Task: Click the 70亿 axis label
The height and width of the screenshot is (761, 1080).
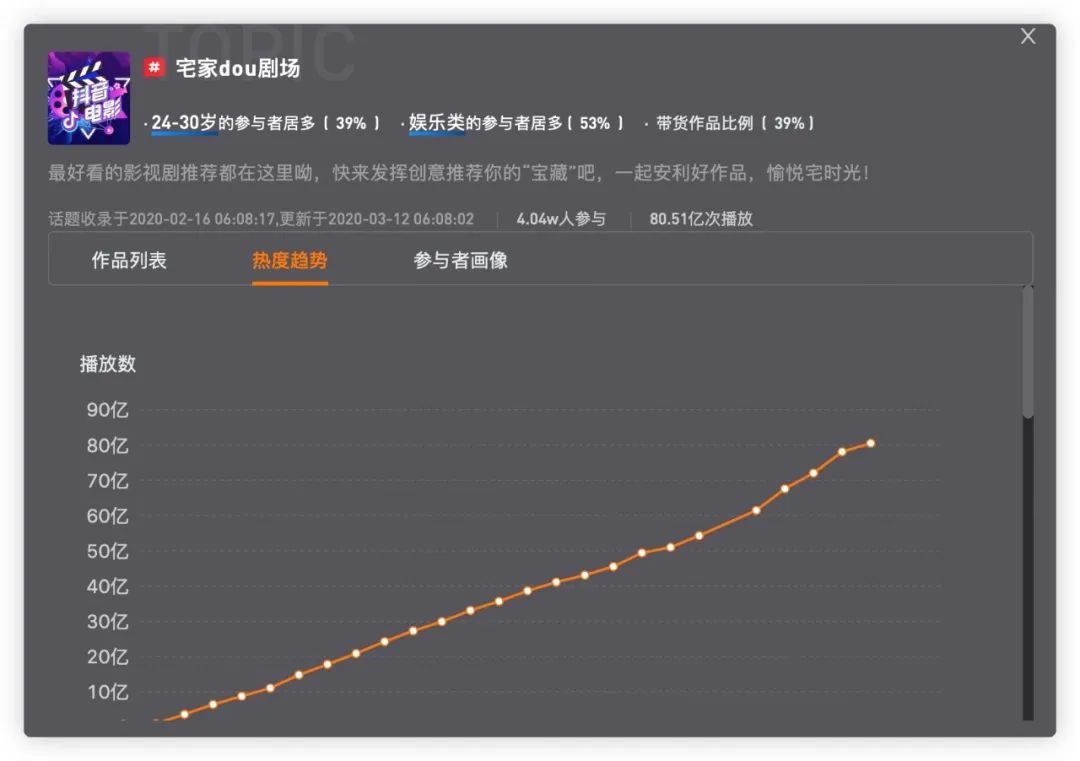Action: (107, 481)
